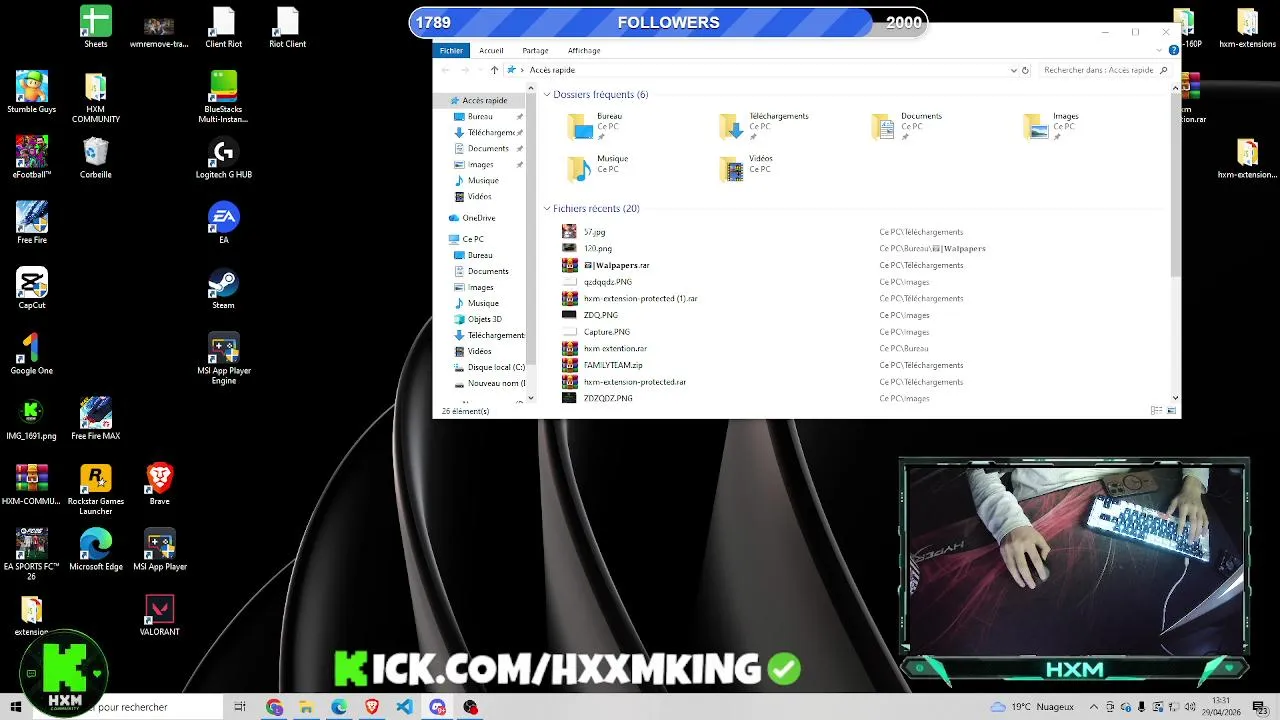
Task: Launch CapCut from the desktop
Action: (32, 288)
